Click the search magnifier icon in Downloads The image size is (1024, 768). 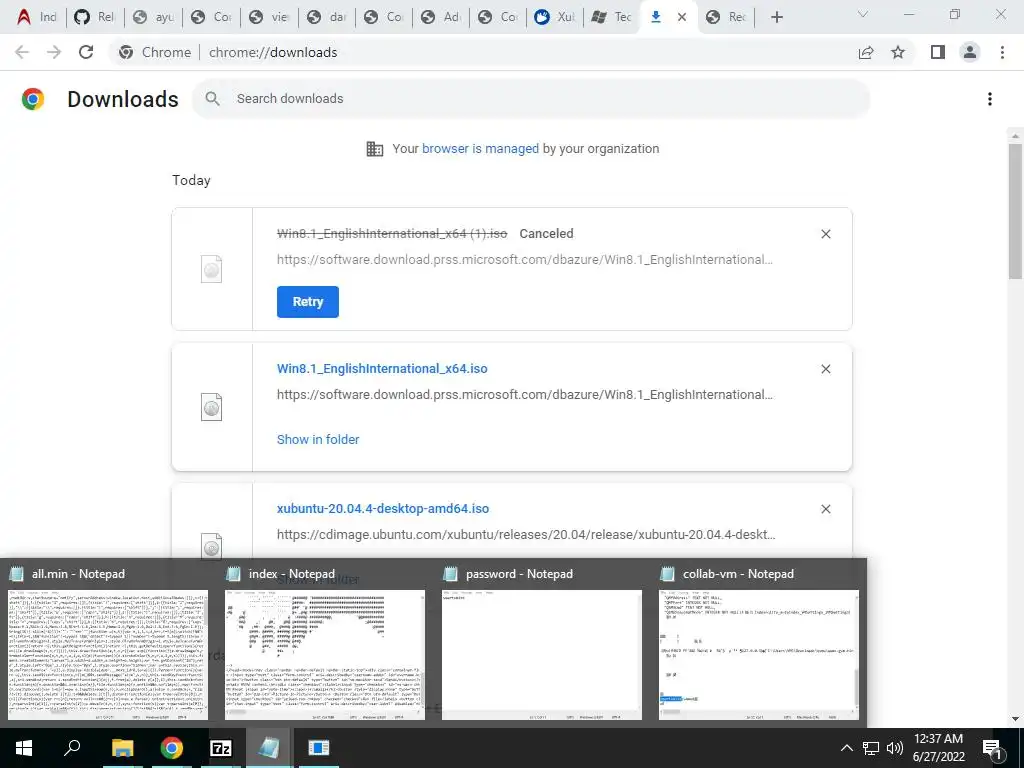pos(212,99)
